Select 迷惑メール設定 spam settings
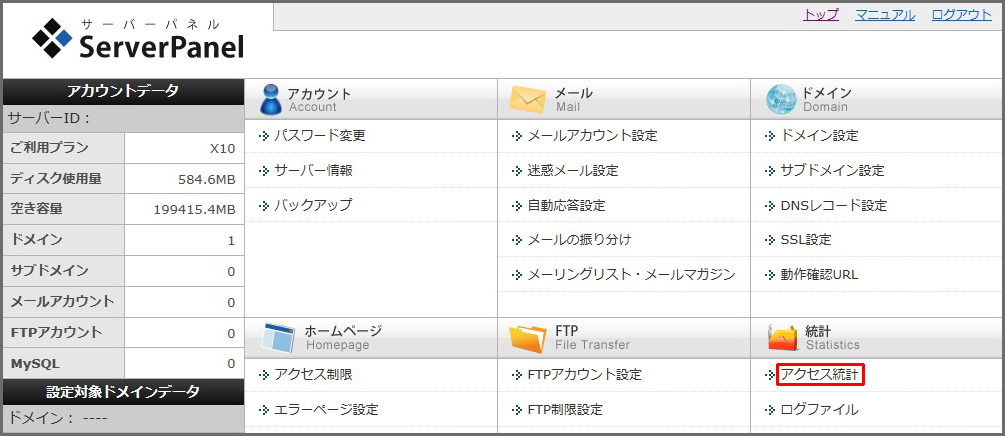This screenshot has height=436, width=1005. [x=572, y=171]
